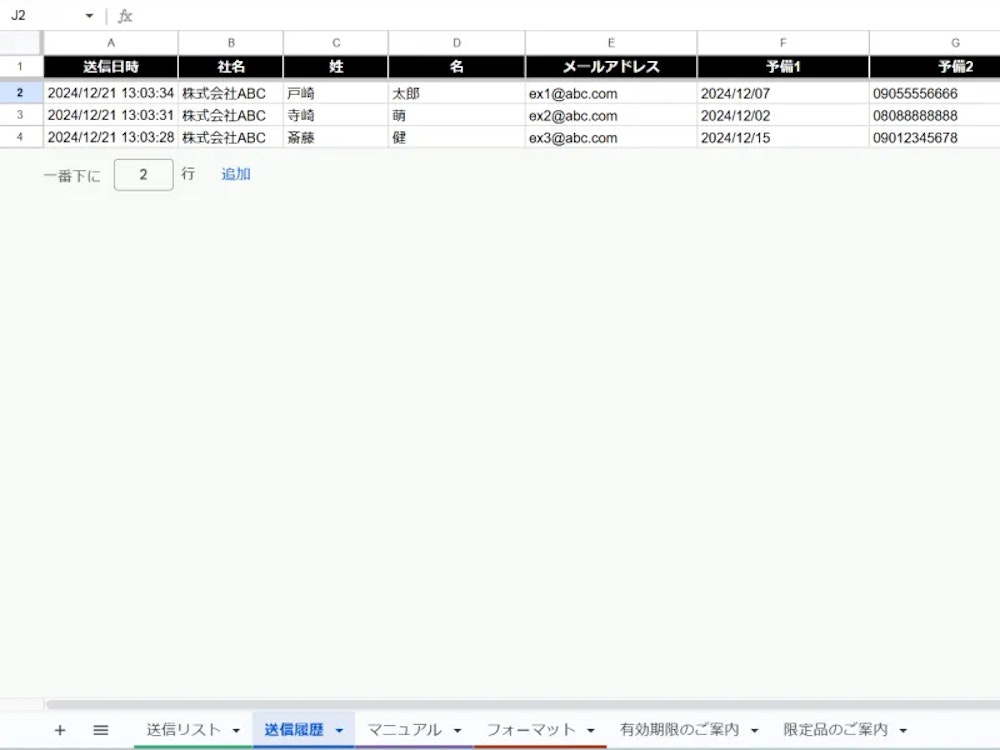Select row 3 header
Screen dimensions: 1000x750
point(20,115)
